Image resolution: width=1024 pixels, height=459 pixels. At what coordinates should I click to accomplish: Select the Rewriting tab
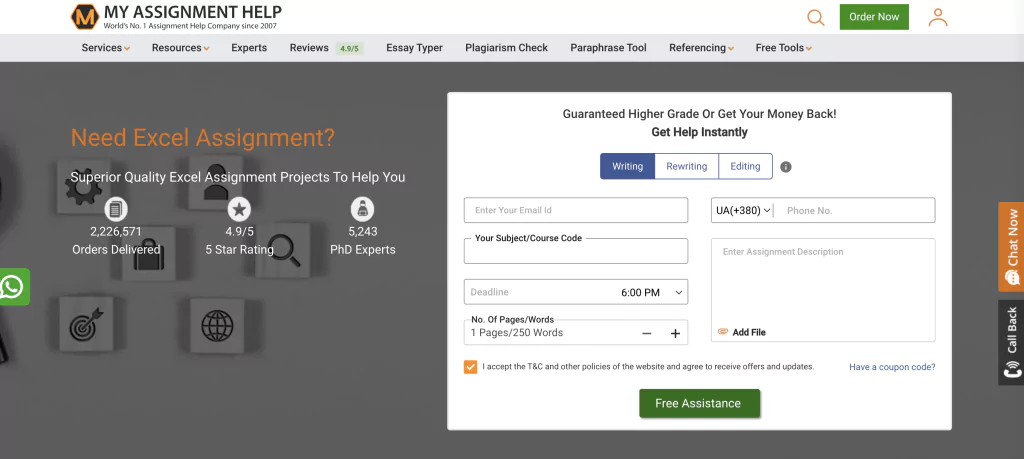coord(686,166)
